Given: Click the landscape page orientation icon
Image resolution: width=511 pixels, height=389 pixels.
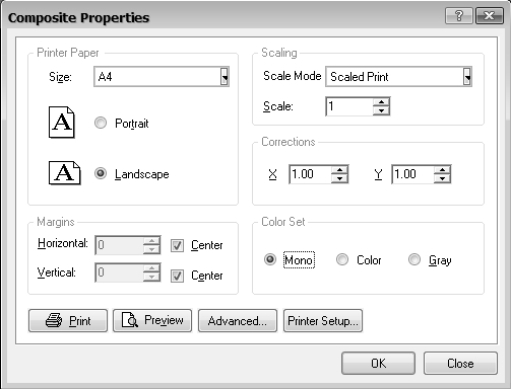Looking at the screenshot, I should (65, 173).
